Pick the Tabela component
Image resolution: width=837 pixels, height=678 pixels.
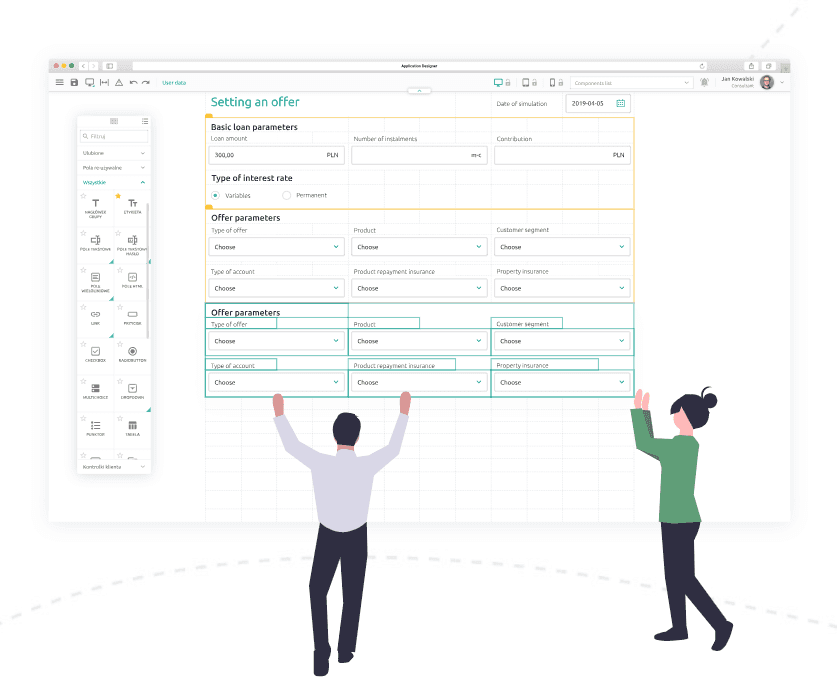132,429
